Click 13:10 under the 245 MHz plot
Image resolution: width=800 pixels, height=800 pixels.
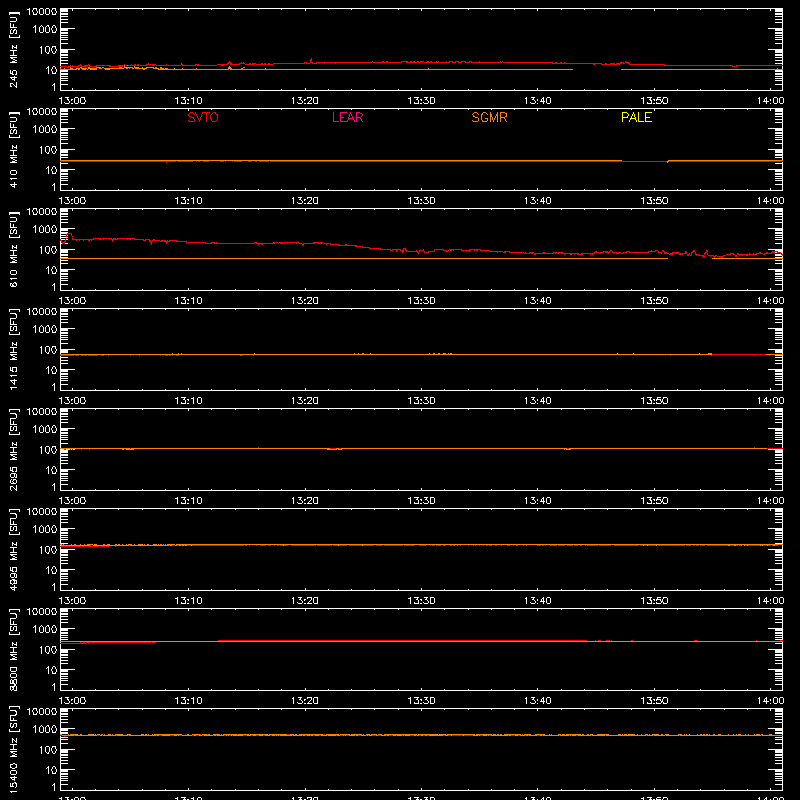[x=188, y=101]
